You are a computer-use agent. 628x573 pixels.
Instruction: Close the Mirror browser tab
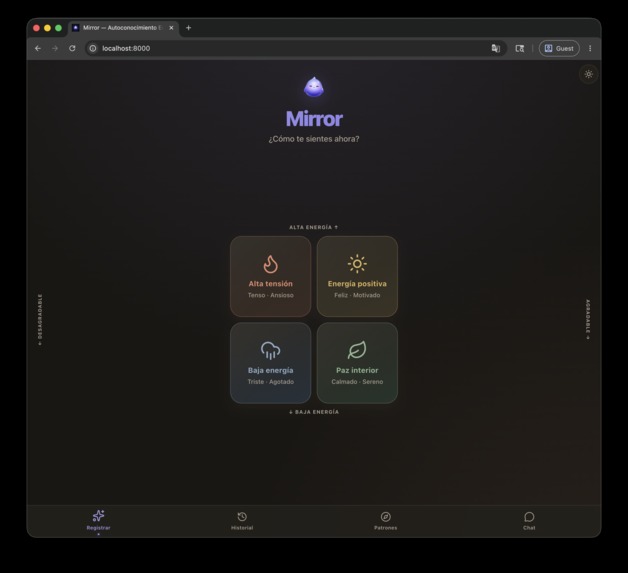coord(171,28)
